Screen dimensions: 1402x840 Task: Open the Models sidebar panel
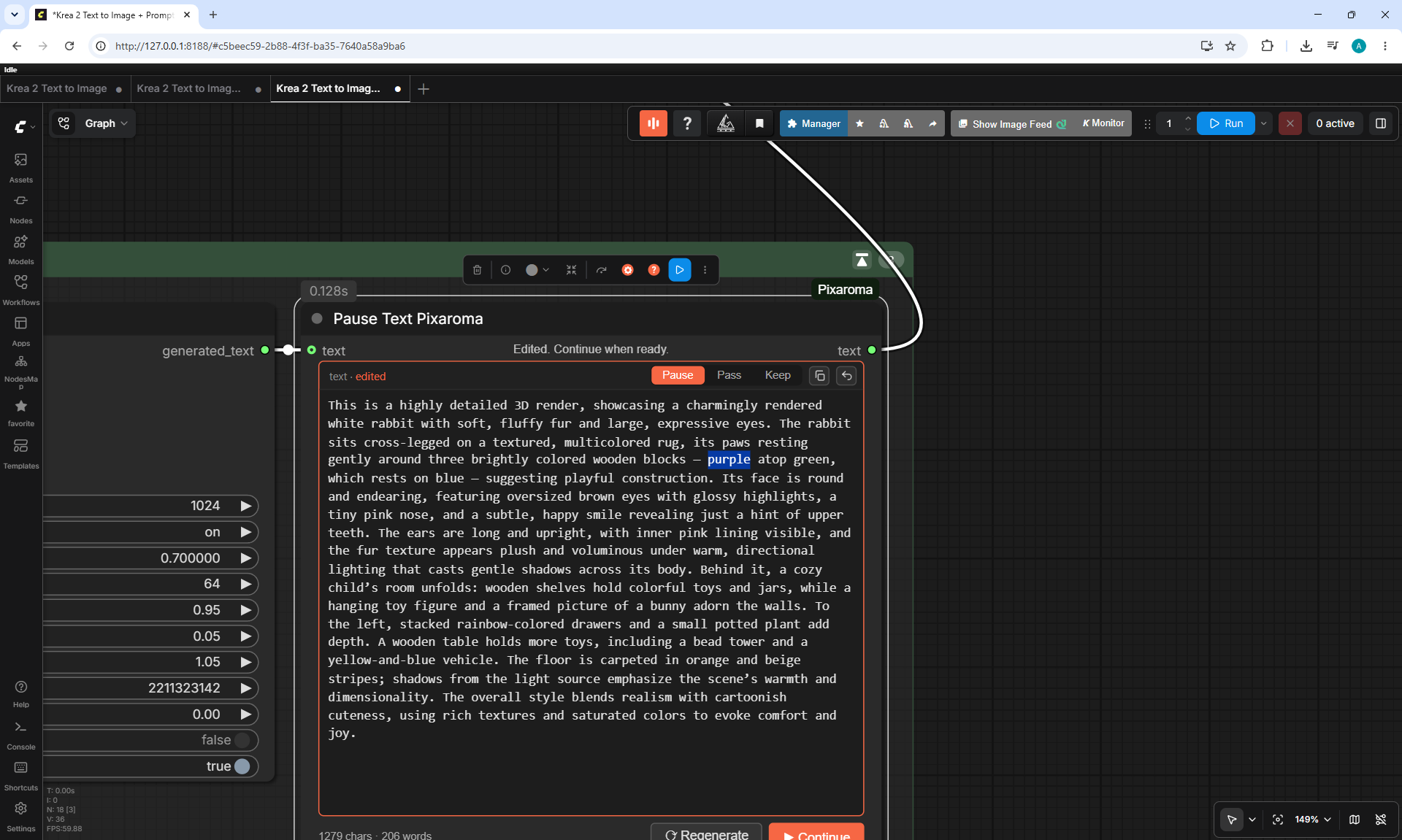coord(21,249)
